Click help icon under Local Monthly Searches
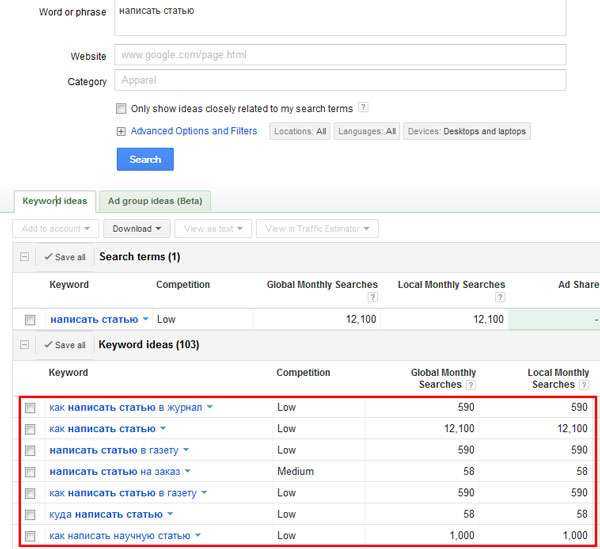Image resolution: width=600 pixels, height=549 pixels. [x=501, y=297]
